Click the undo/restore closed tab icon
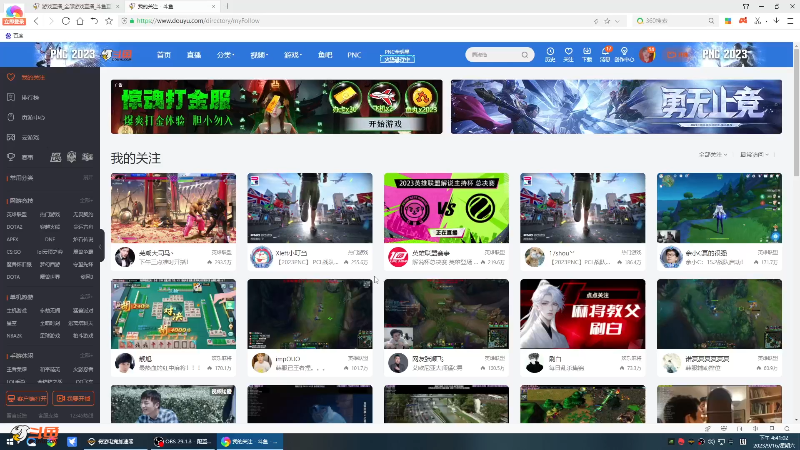This screenshot has width=800, height=450. 94,21
